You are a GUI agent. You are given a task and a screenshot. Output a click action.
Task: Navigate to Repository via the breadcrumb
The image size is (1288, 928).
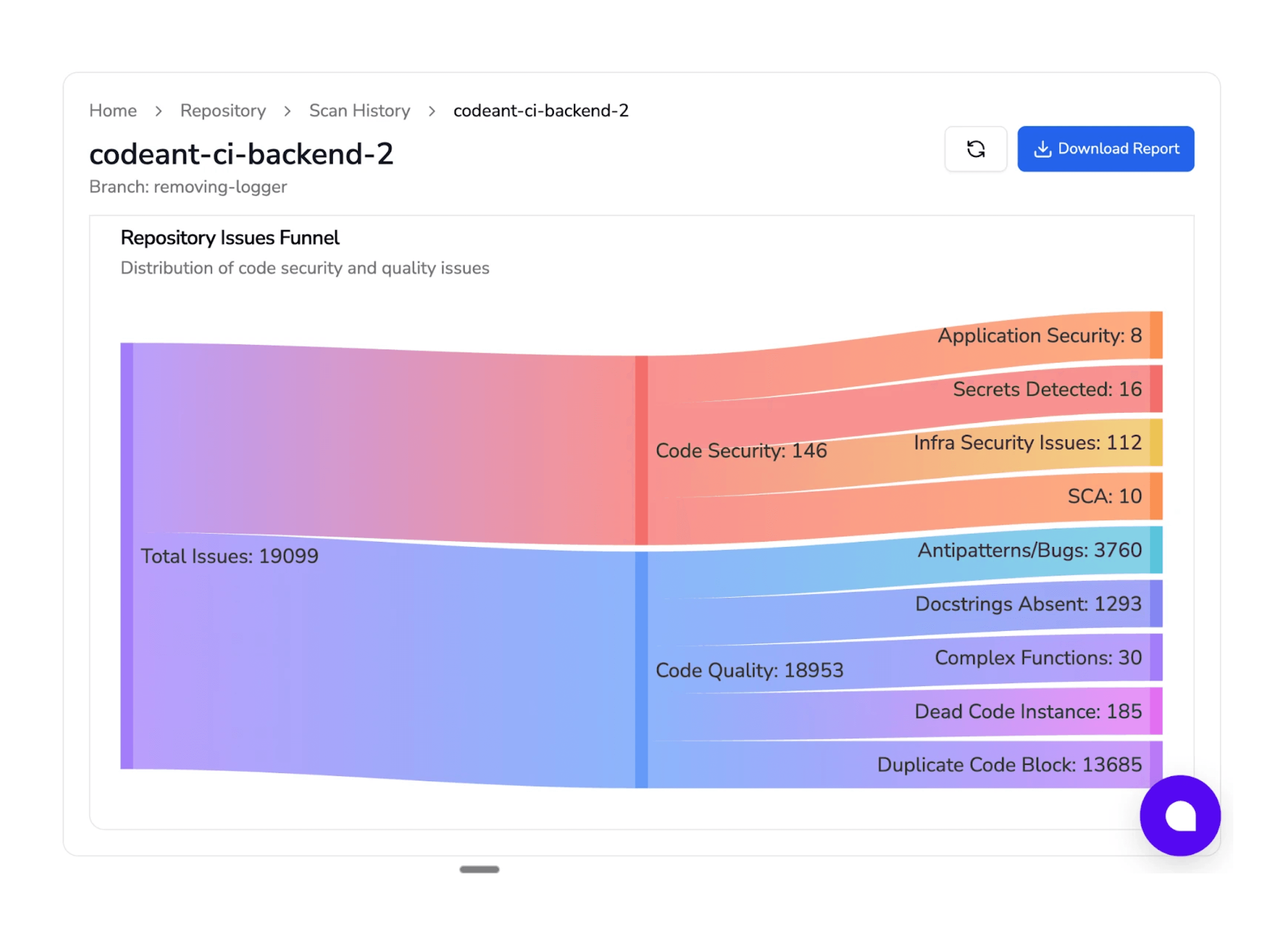click(x=223, y=110)
